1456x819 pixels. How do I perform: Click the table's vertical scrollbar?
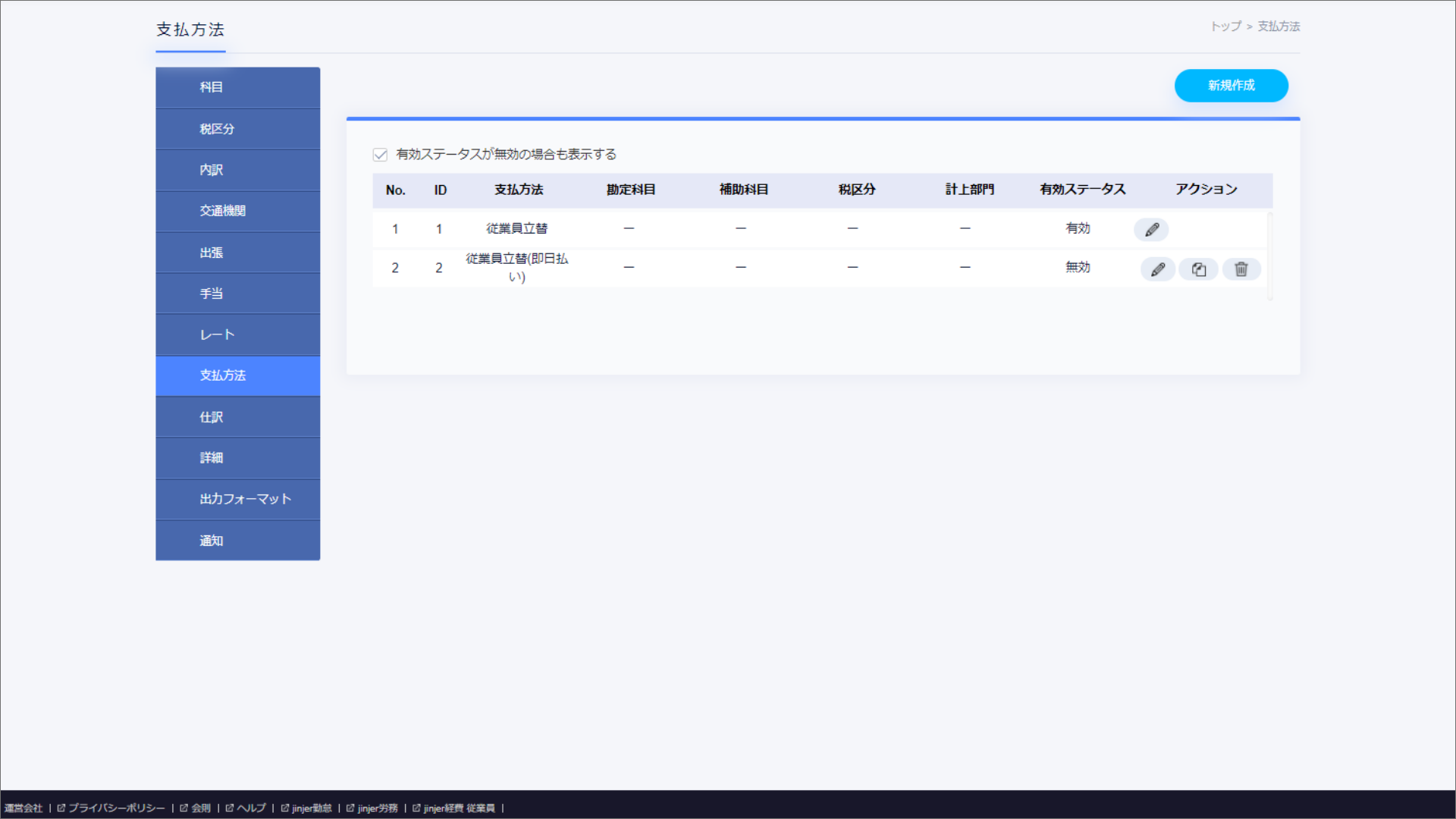[1269, 256]
